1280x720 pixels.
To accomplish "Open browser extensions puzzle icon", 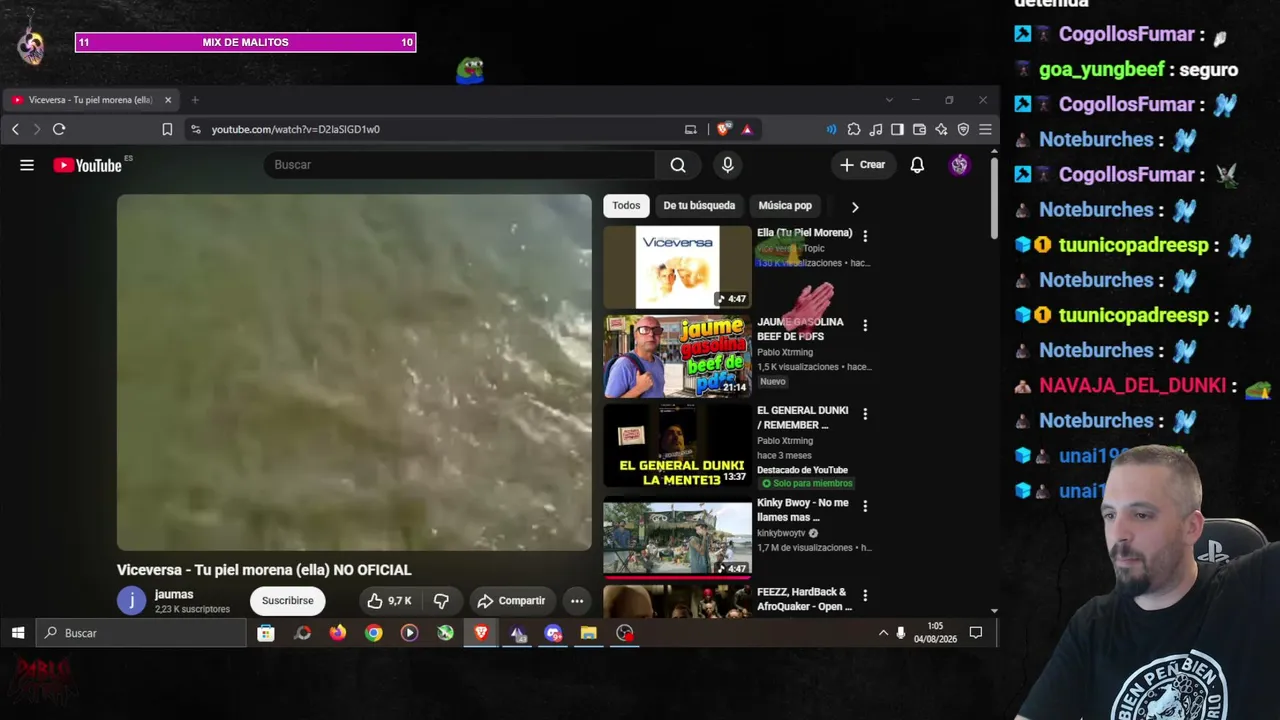I will point(854,129).
